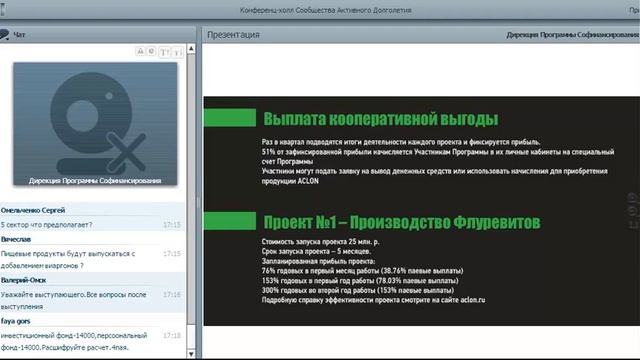Click the sender name "Вячеслав"
640x360 pixels.
16,239
